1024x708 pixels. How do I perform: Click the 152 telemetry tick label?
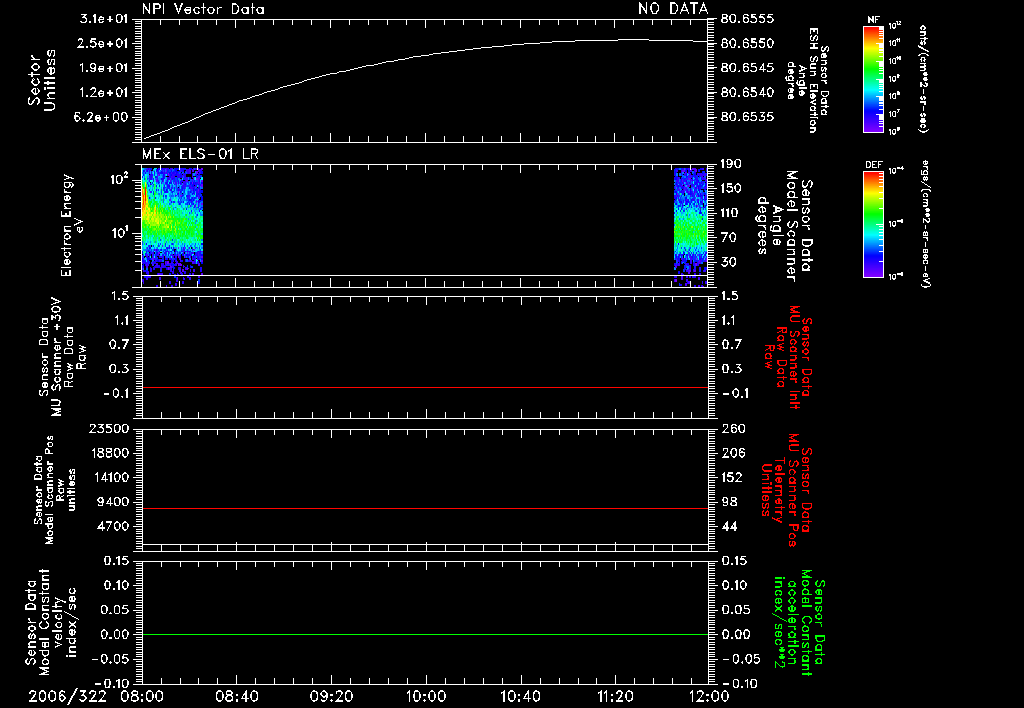point(731,477)
